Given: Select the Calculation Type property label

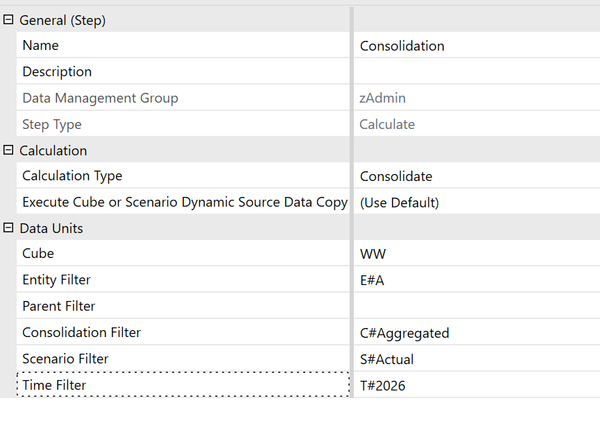Looking at the screenshot, I should pos(72,176).
